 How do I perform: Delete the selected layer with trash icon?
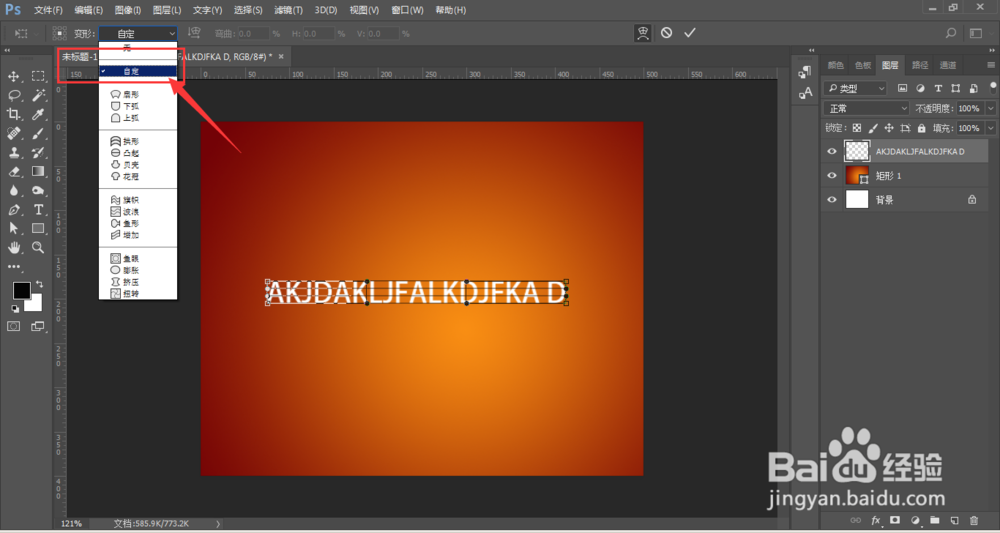pos(974,520)
